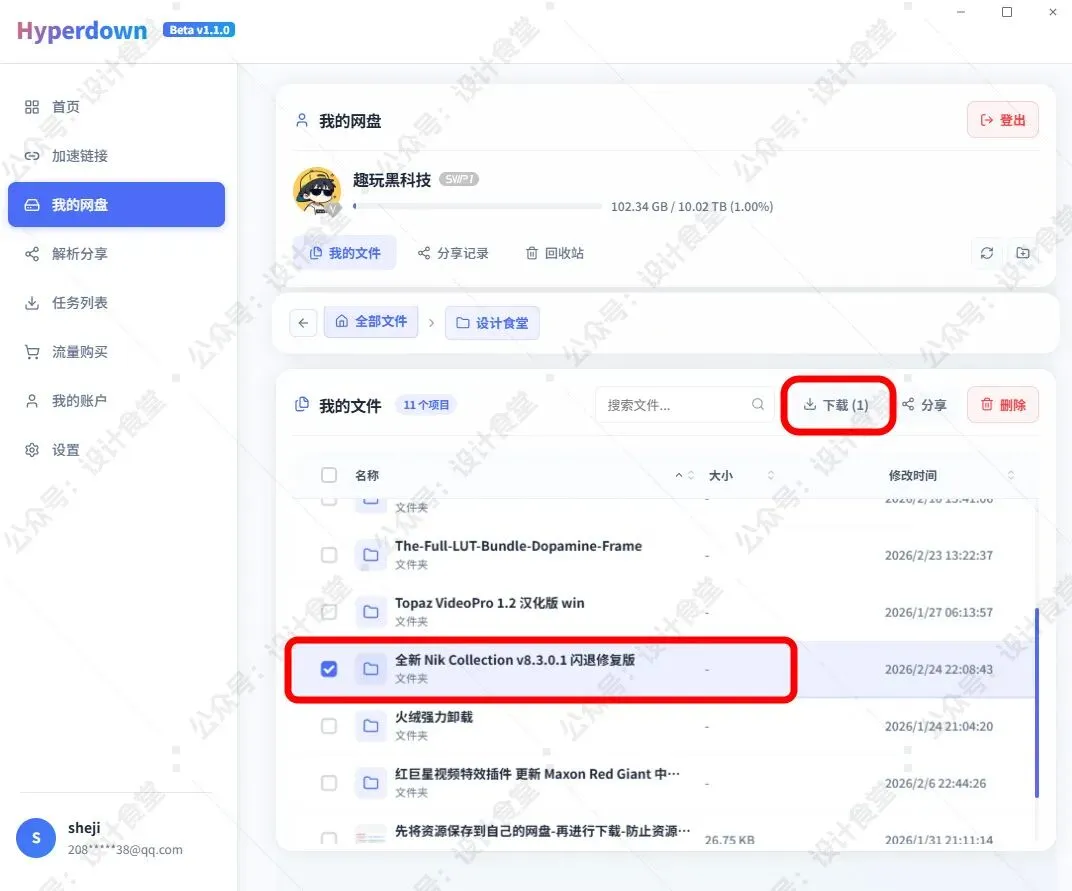Switch to the 分享记录 tab
Image resolution: width=1072 pixels, height=891 pixels.
coord(453,253)
